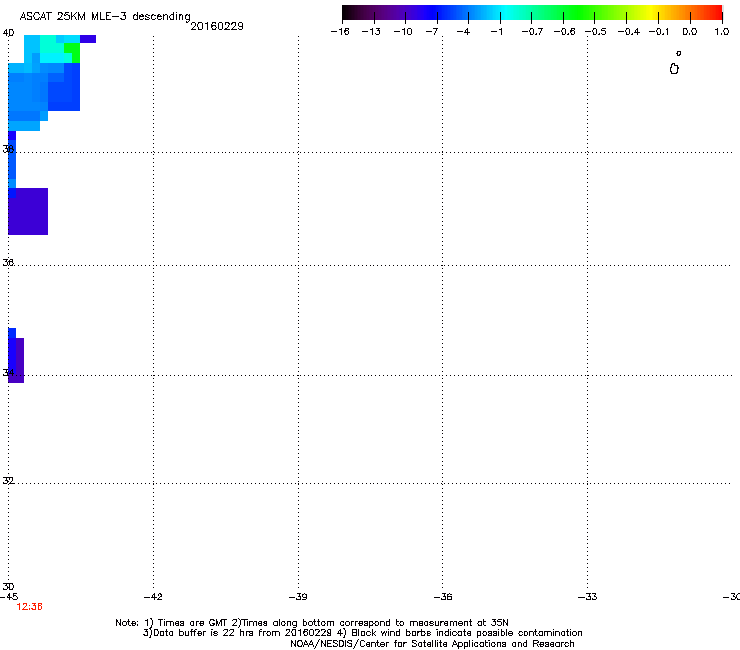Click the '-1' color scale label

coord(496,32)
